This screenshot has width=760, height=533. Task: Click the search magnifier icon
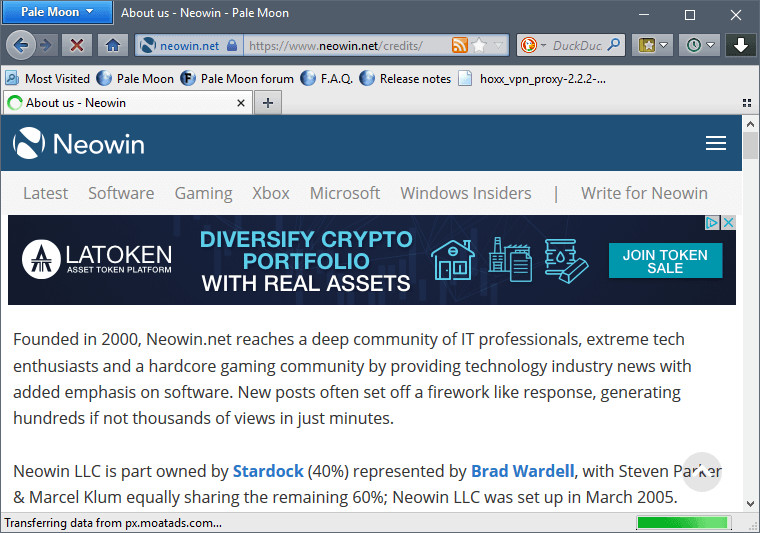614,45
